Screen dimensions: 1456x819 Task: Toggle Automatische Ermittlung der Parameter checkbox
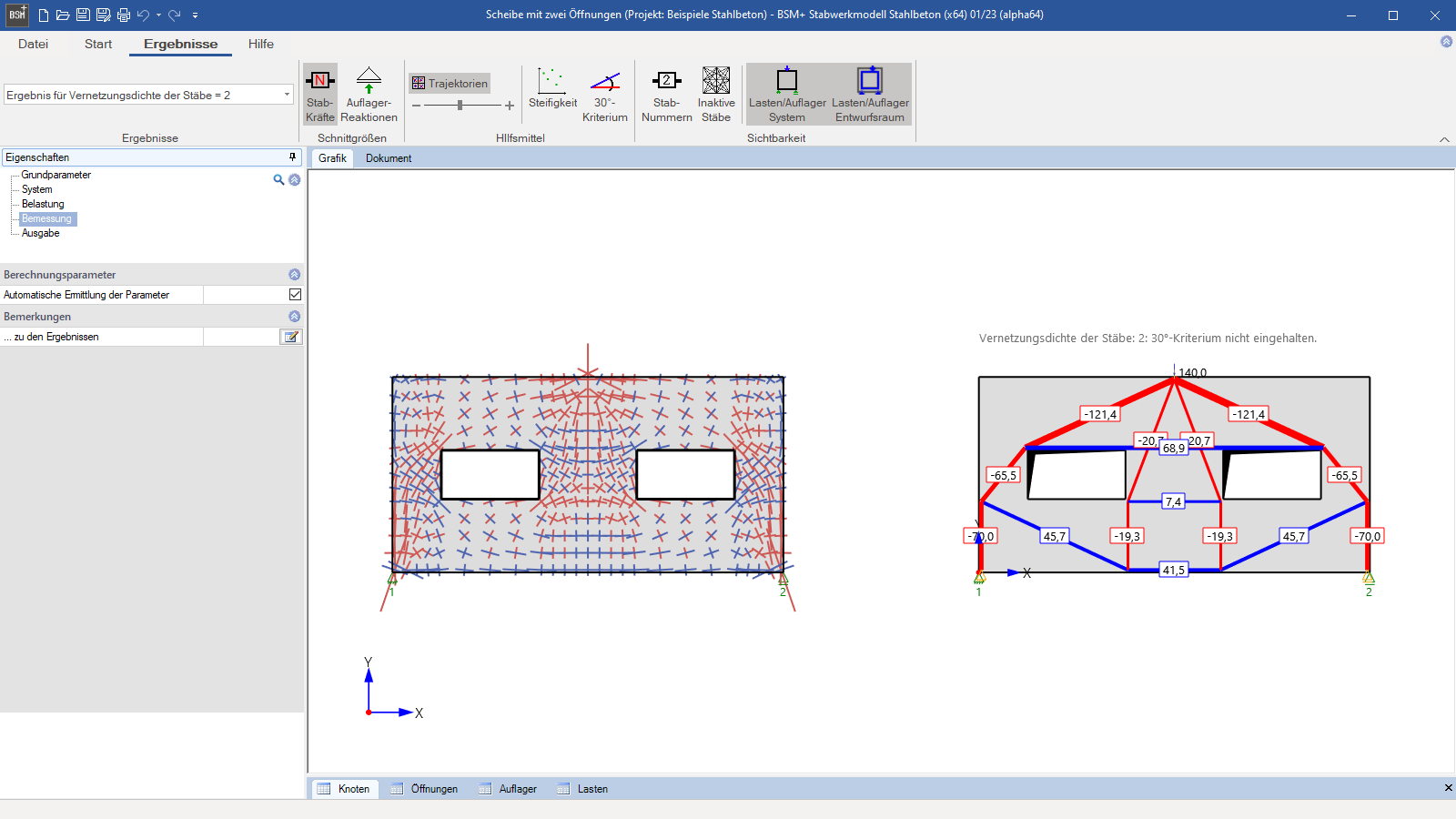(x=295, y=295)
